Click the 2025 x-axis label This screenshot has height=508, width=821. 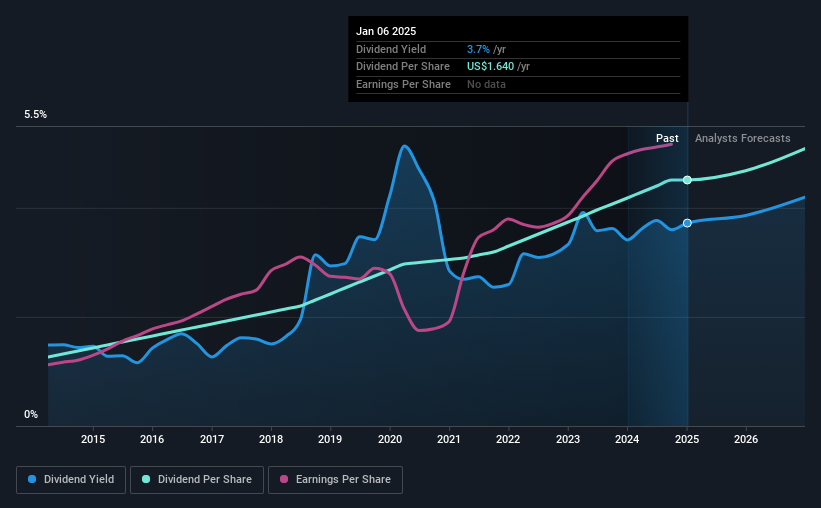click(687, 439)
